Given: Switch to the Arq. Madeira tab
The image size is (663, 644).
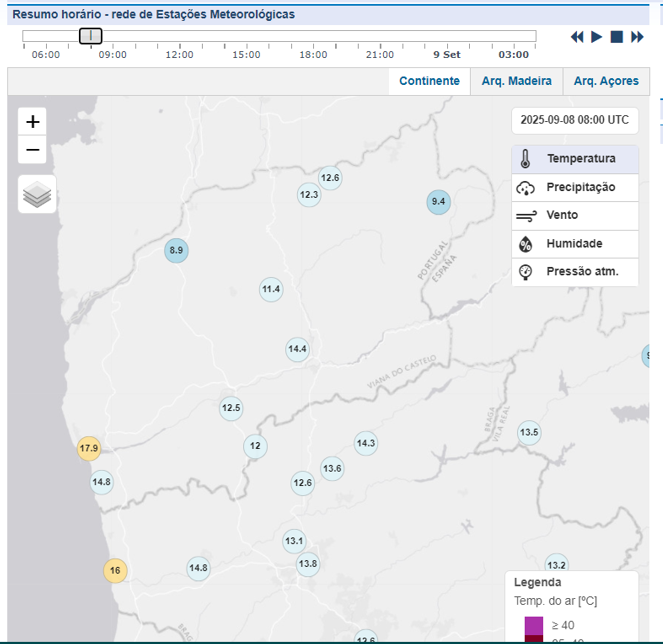Looking at the screenshot, I should [x=516, y=81].
